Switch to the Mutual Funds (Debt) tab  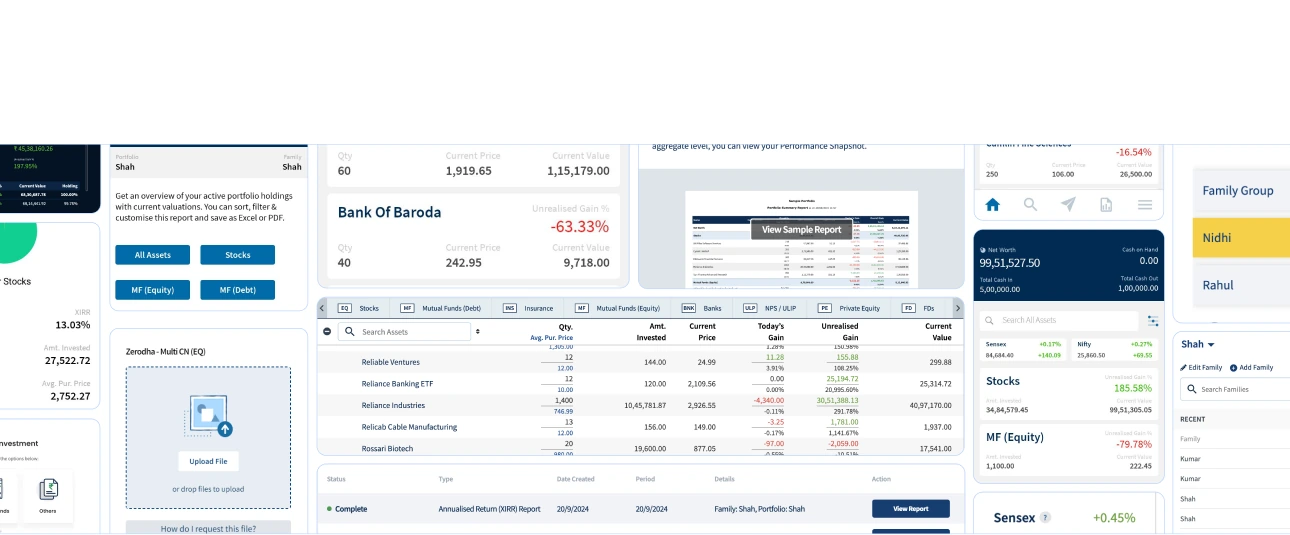click(x=441, y=309)
